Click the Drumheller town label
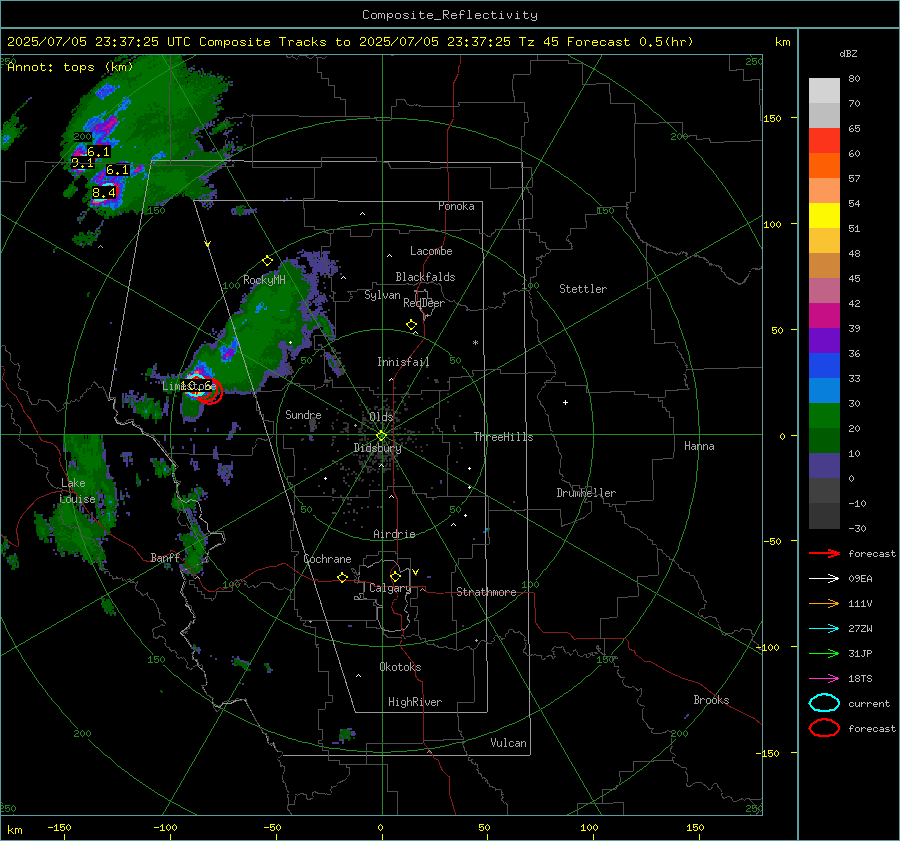Image resolution: width=900 pixels, height=841 pixels. point(586,493)
